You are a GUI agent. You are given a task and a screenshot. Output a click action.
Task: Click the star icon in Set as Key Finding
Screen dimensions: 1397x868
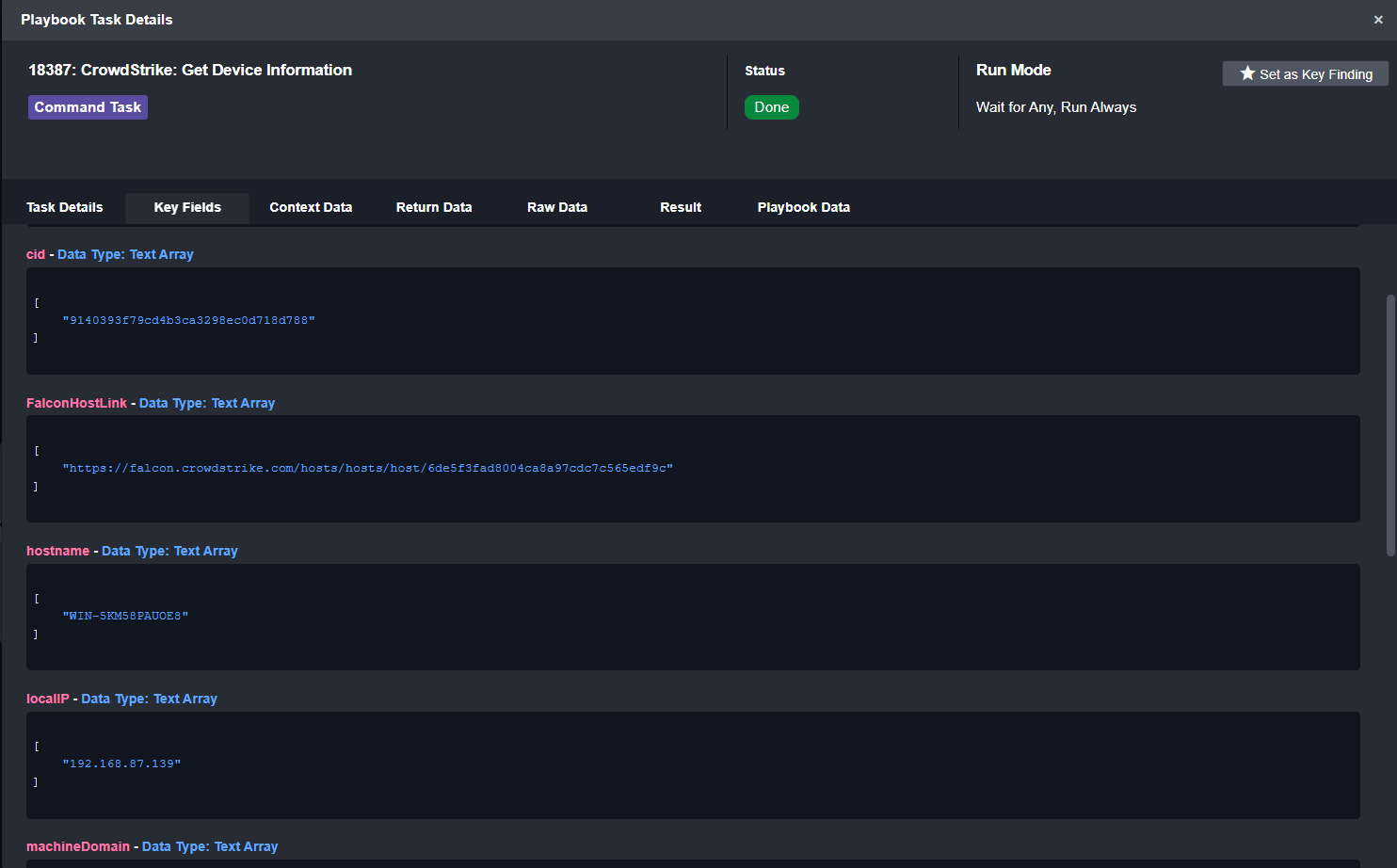[x=1247, y=73]
